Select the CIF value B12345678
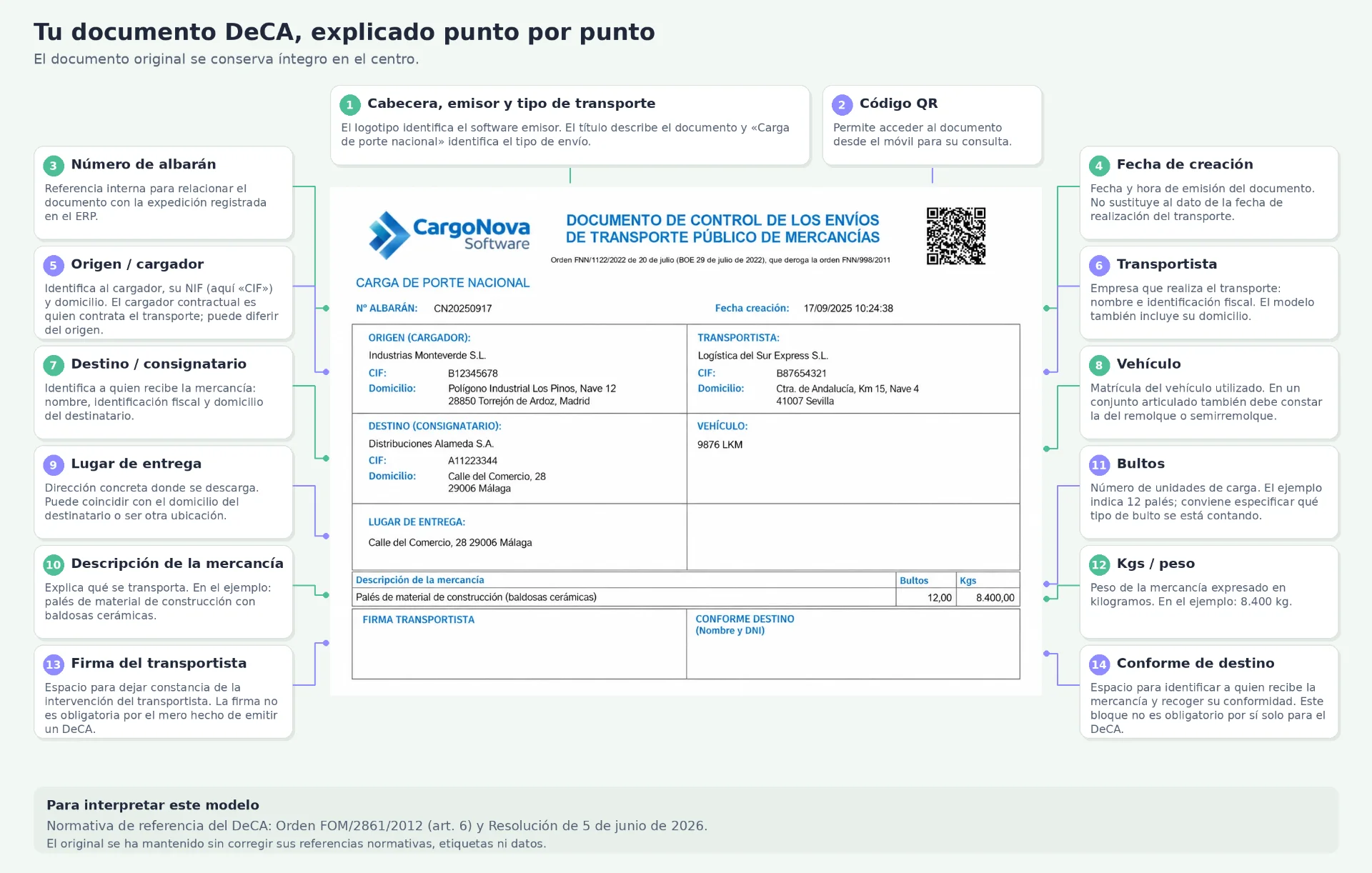1372x873 pixels. coord(473,374)
